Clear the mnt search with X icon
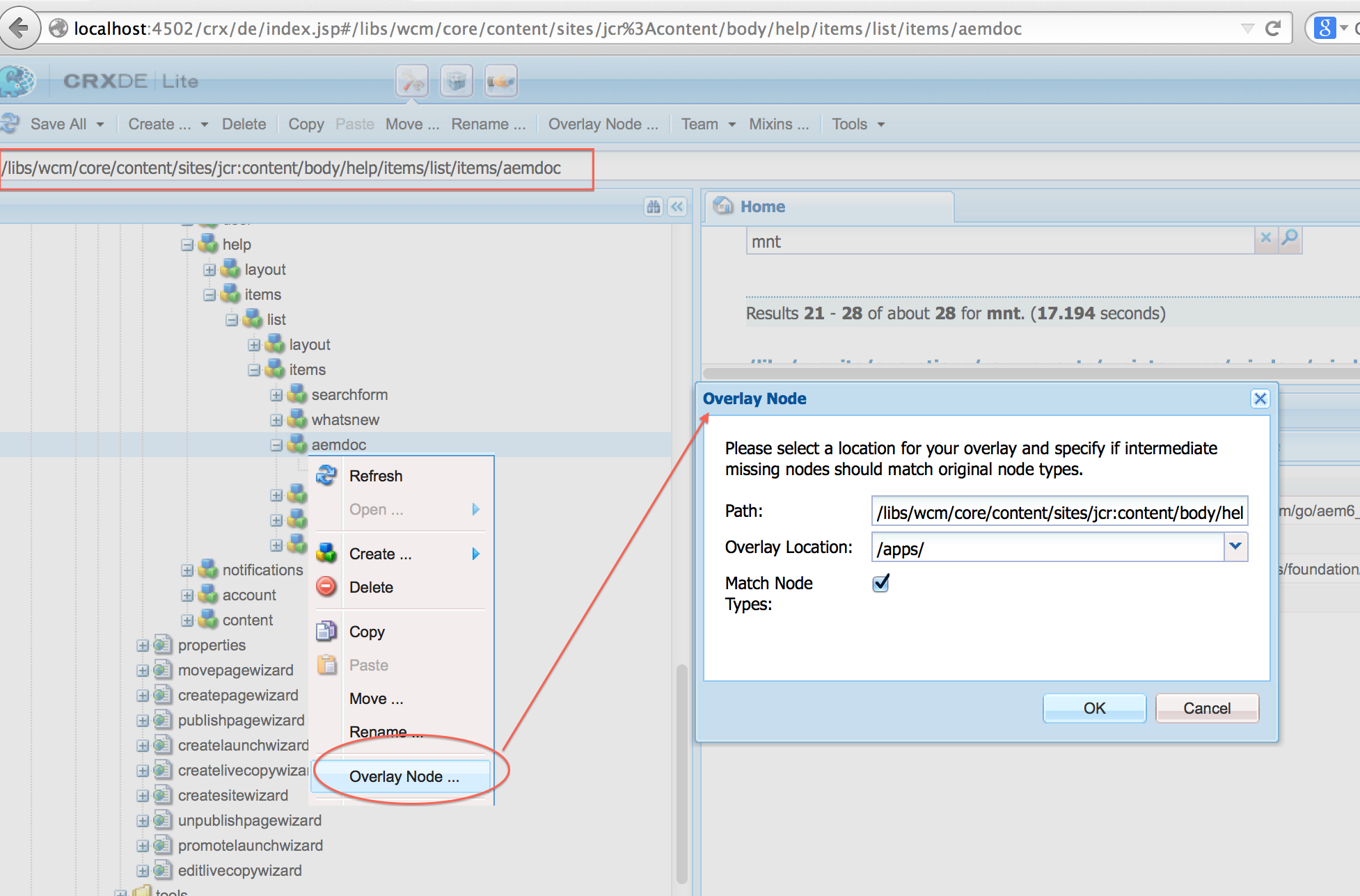The height and width of the screenshot is (896, 1360). 1265,238
